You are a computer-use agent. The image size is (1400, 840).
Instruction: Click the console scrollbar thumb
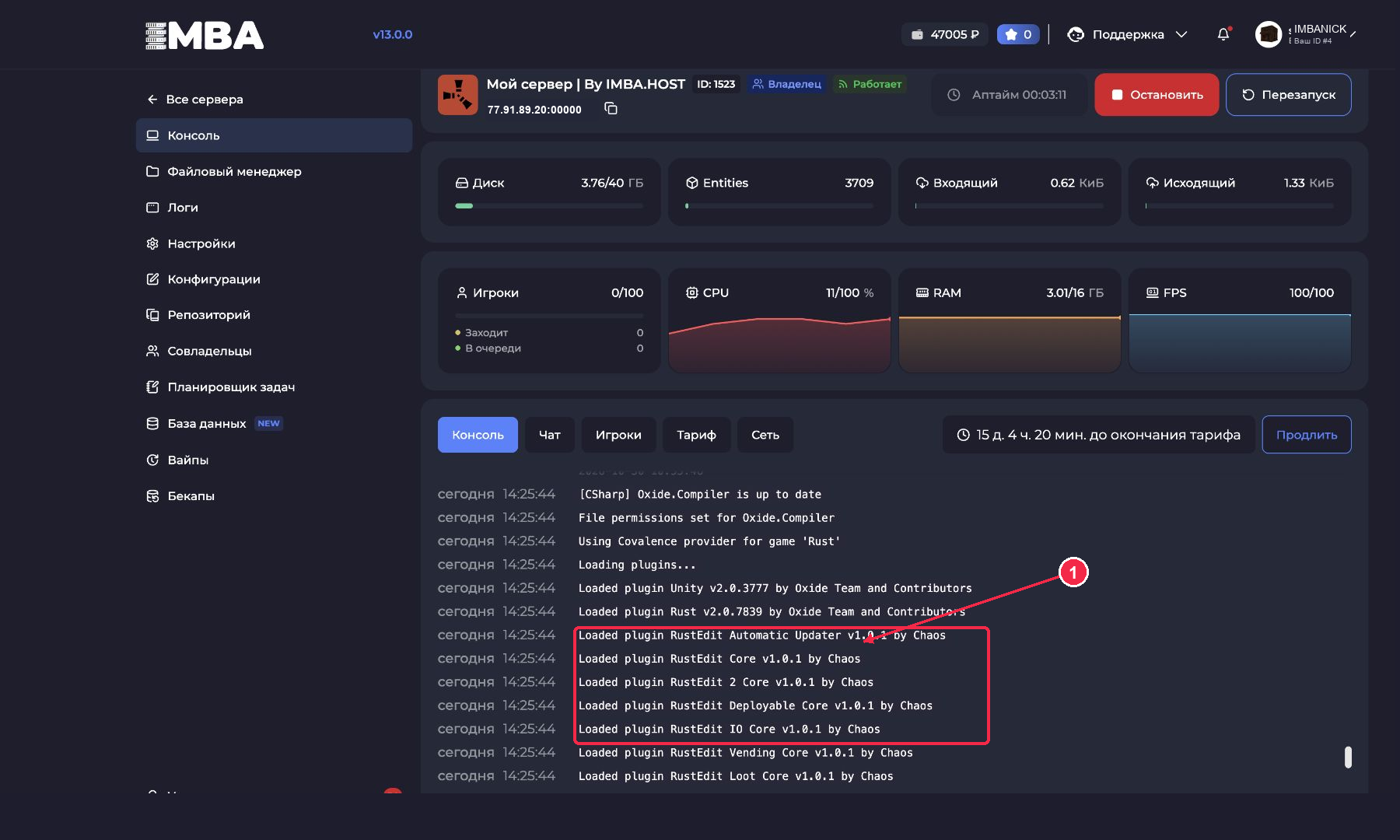click(1348, 758)
